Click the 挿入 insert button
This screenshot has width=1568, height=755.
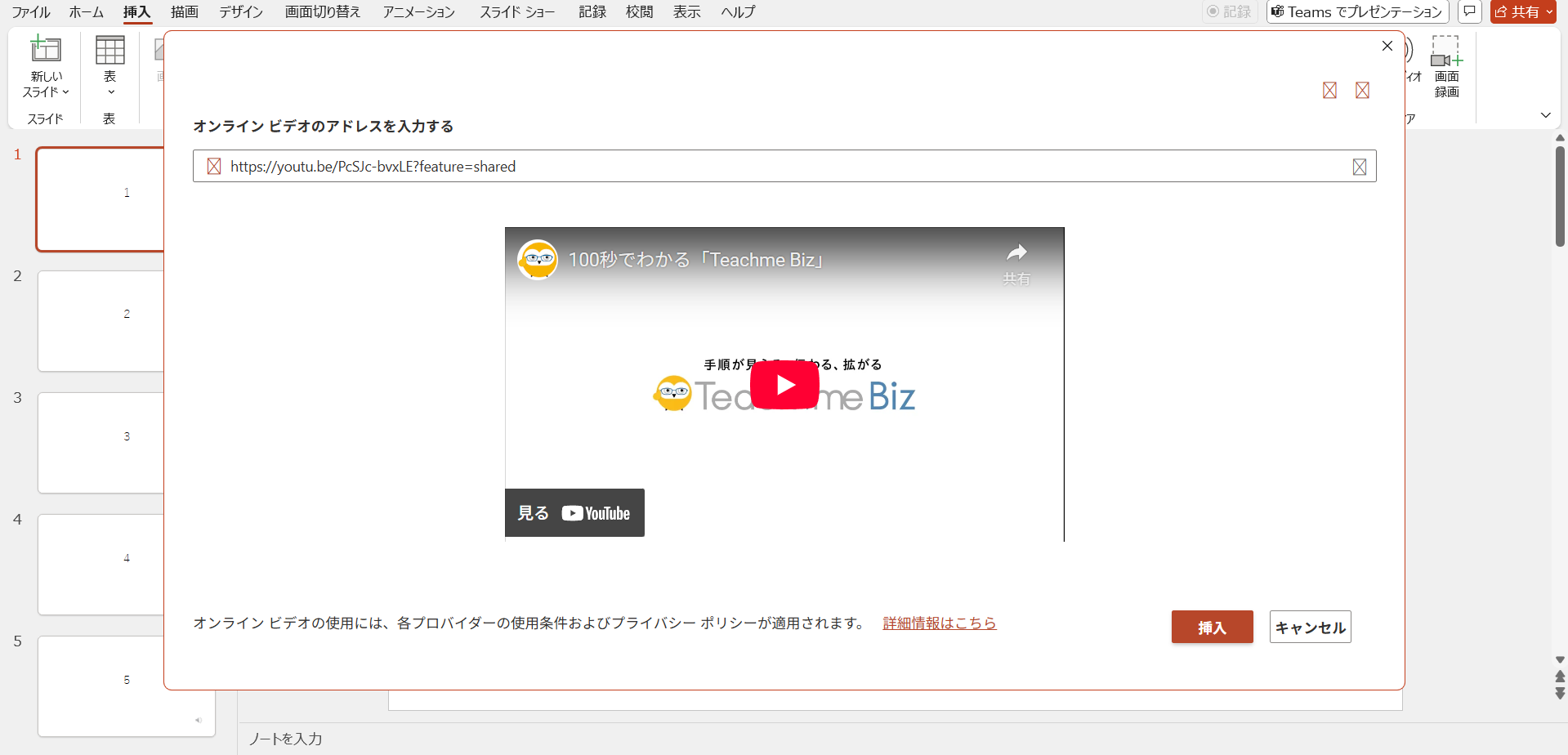pyautogui.click(x=1212, y=627)
